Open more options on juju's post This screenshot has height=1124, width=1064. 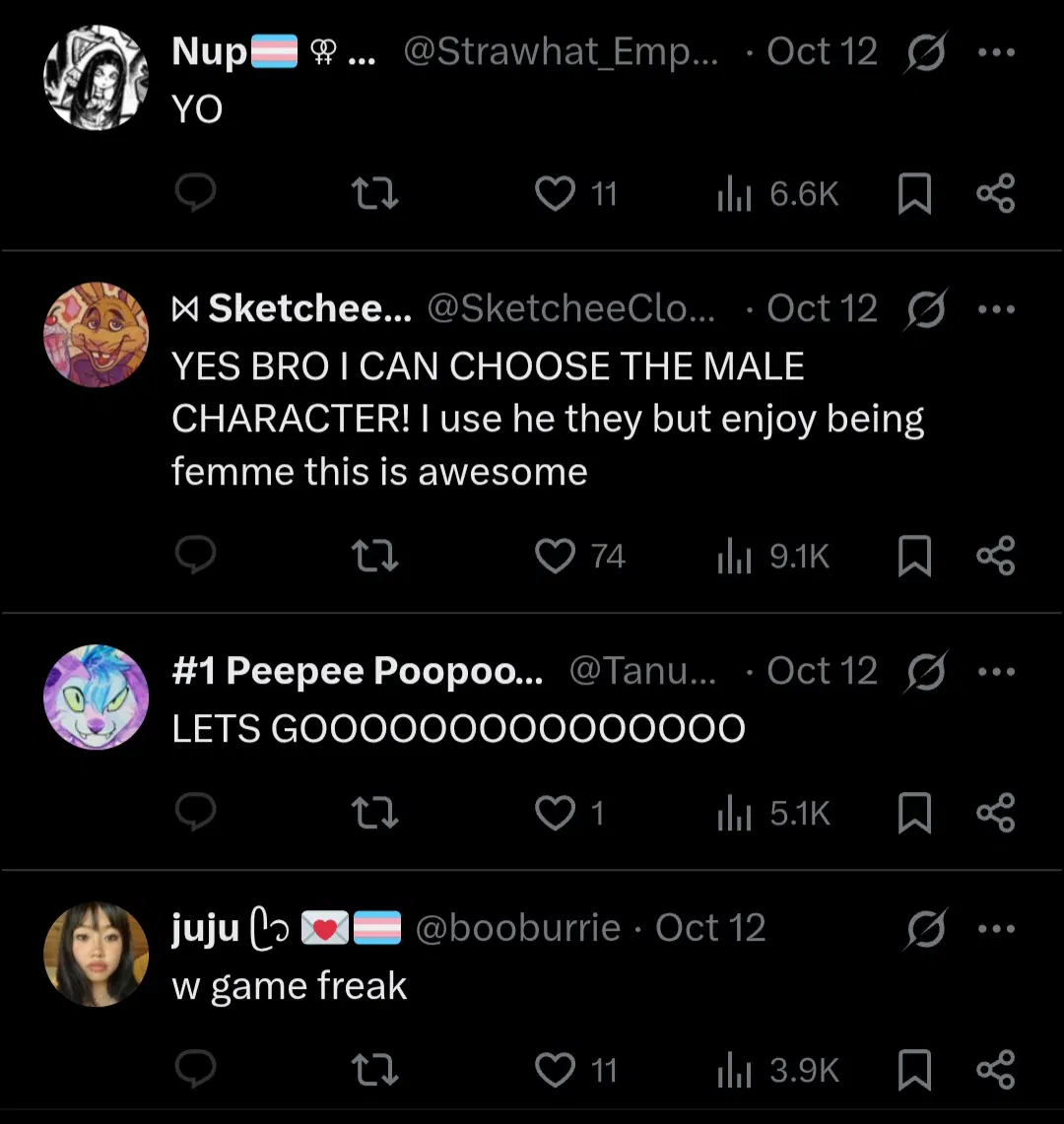pos(996,929)
